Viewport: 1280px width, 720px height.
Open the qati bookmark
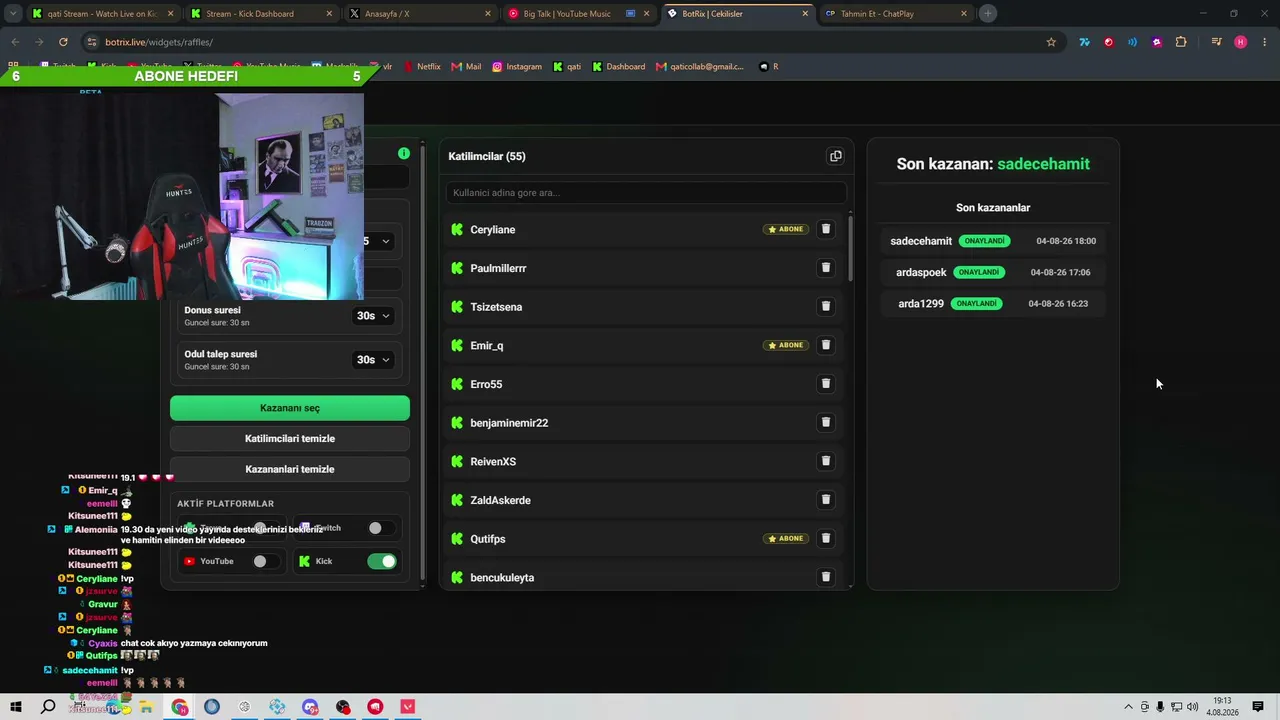pos(567,67)
